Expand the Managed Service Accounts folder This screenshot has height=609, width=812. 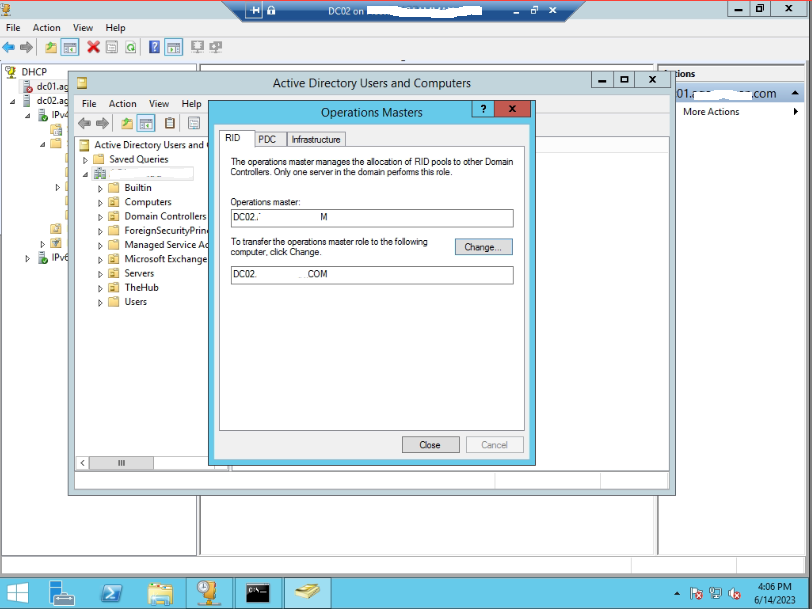[x=100, y=245]
